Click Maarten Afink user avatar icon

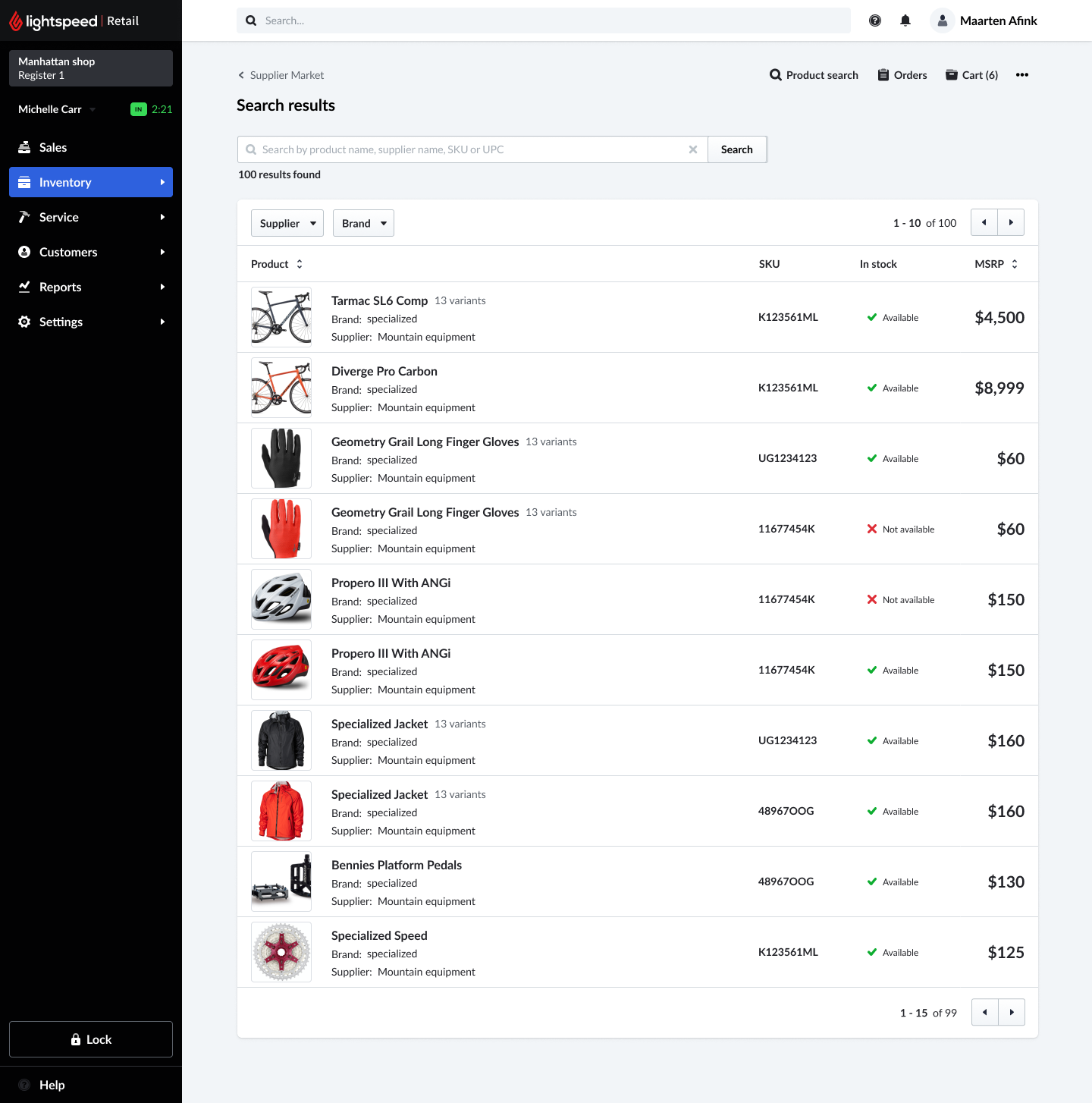tap(942, 20)
